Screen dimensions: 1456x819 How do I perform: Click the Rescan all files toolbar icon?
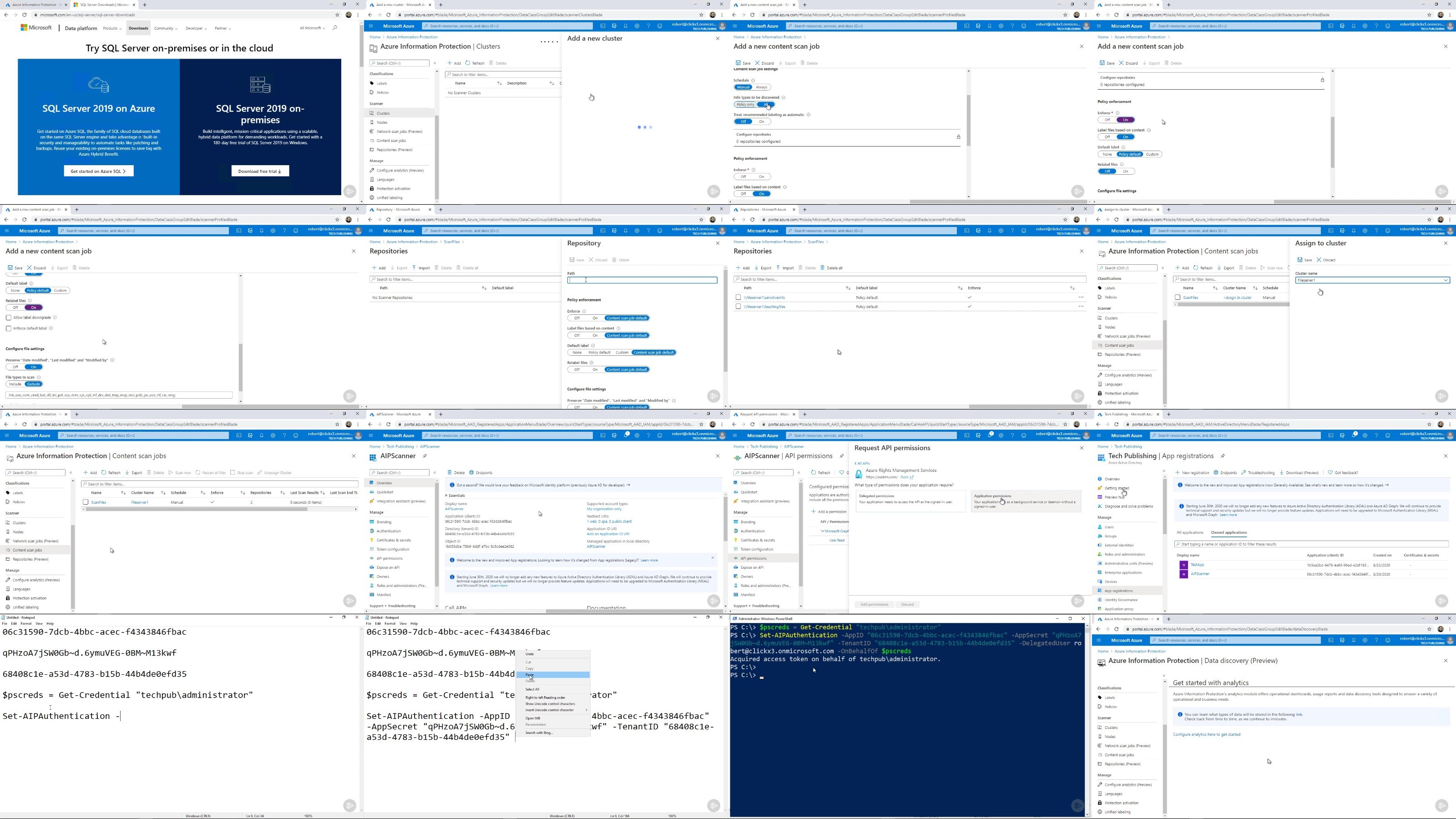pos(198,473)
